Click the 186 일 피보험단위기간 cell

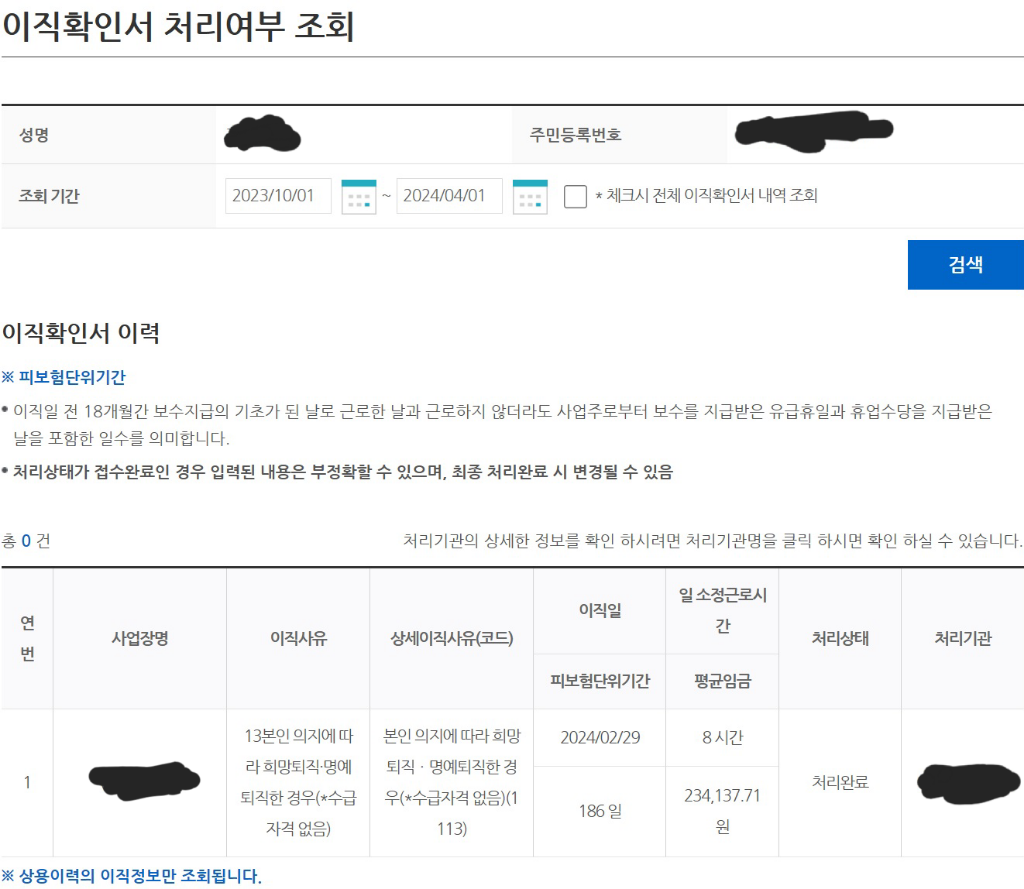(599, 811)
